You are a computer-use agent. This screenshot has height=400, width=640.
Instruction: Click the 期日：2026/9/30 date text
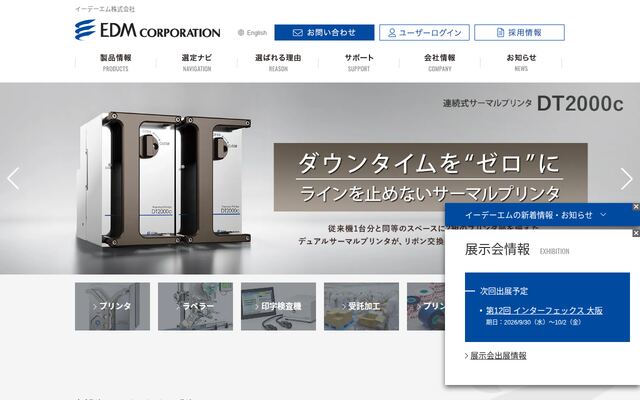pyautogui.click(x=533, y=322)
